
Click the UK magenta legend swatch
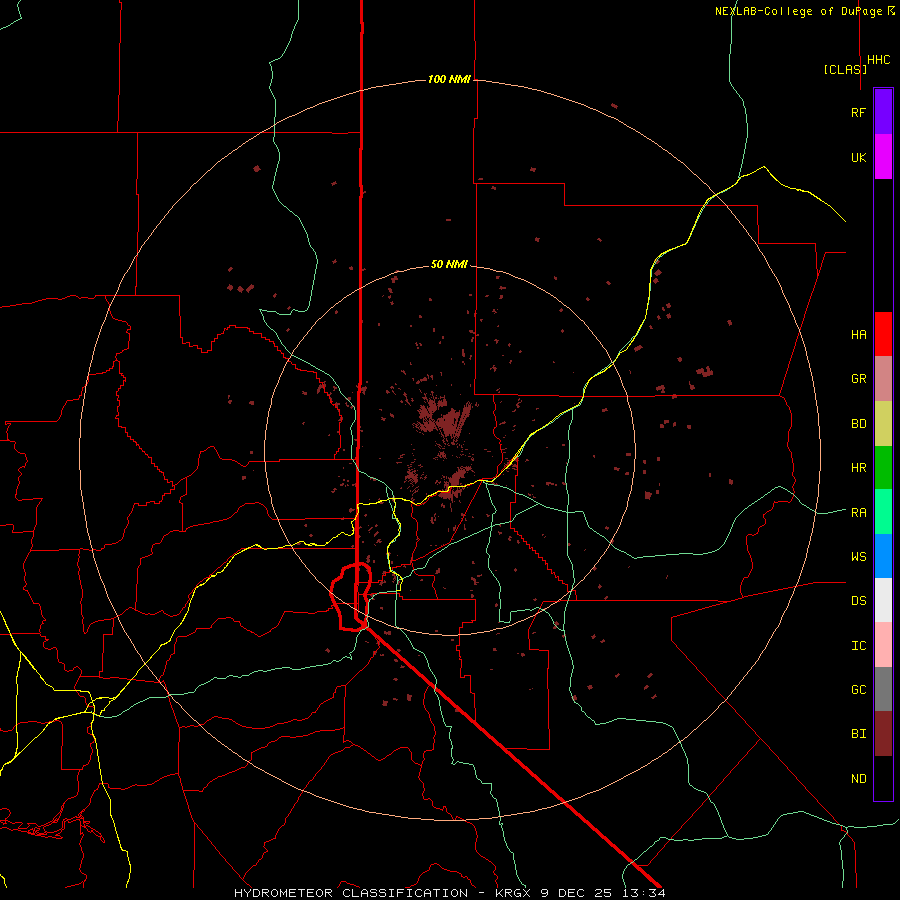point(883,157)
